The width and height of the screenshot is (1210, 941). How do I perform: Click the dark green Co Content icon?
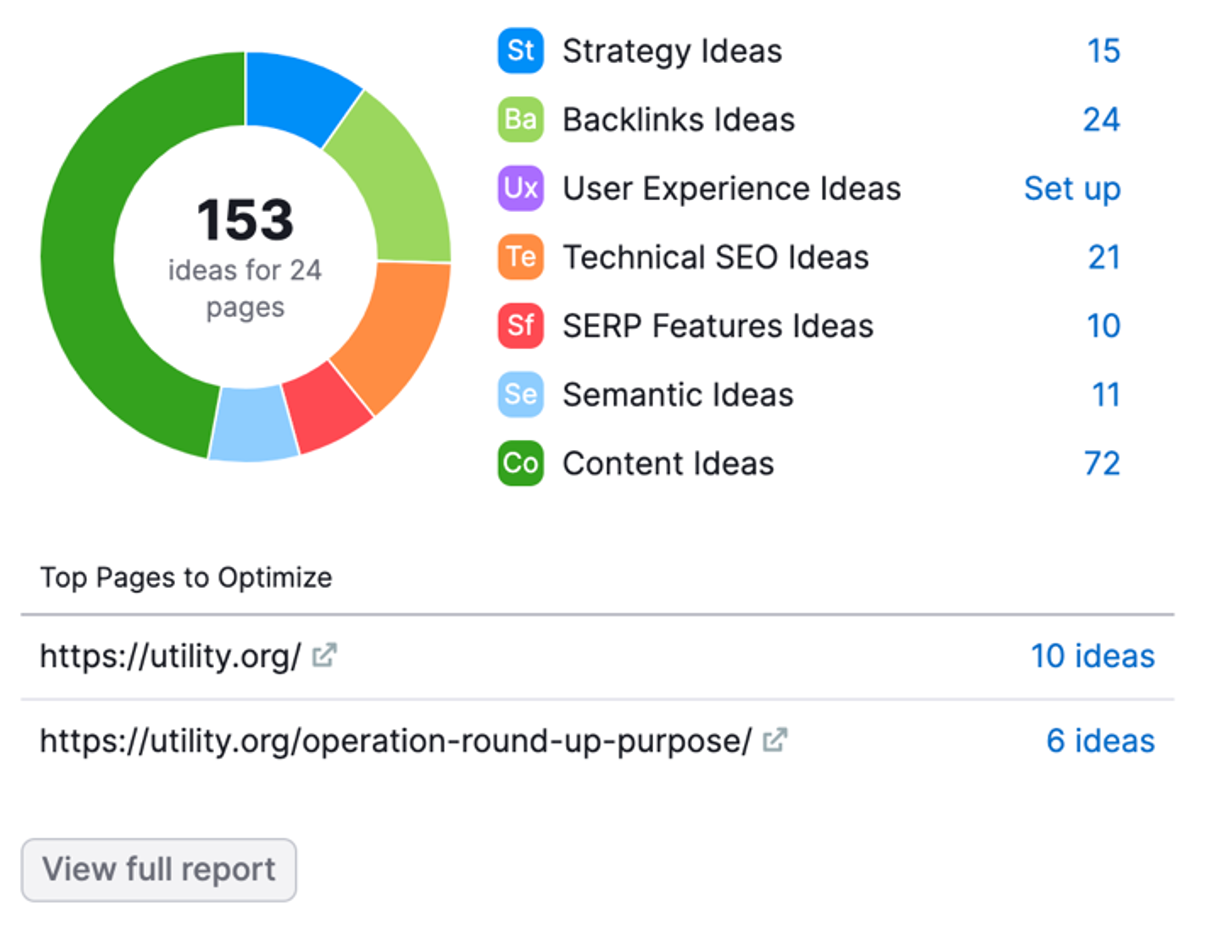pyautogui.click(x=520, y=464)
